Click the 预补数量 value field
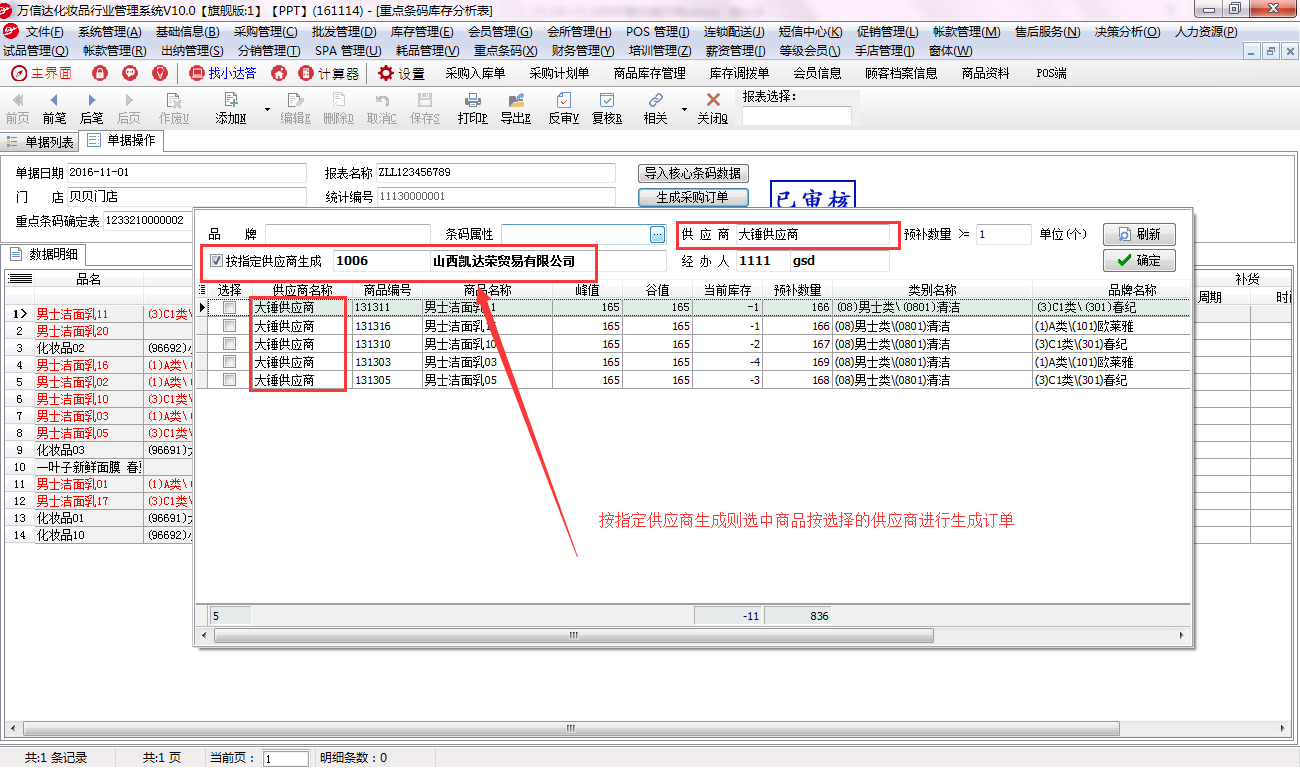This screenshot has height=768, width=1300. coord(1003,234)
